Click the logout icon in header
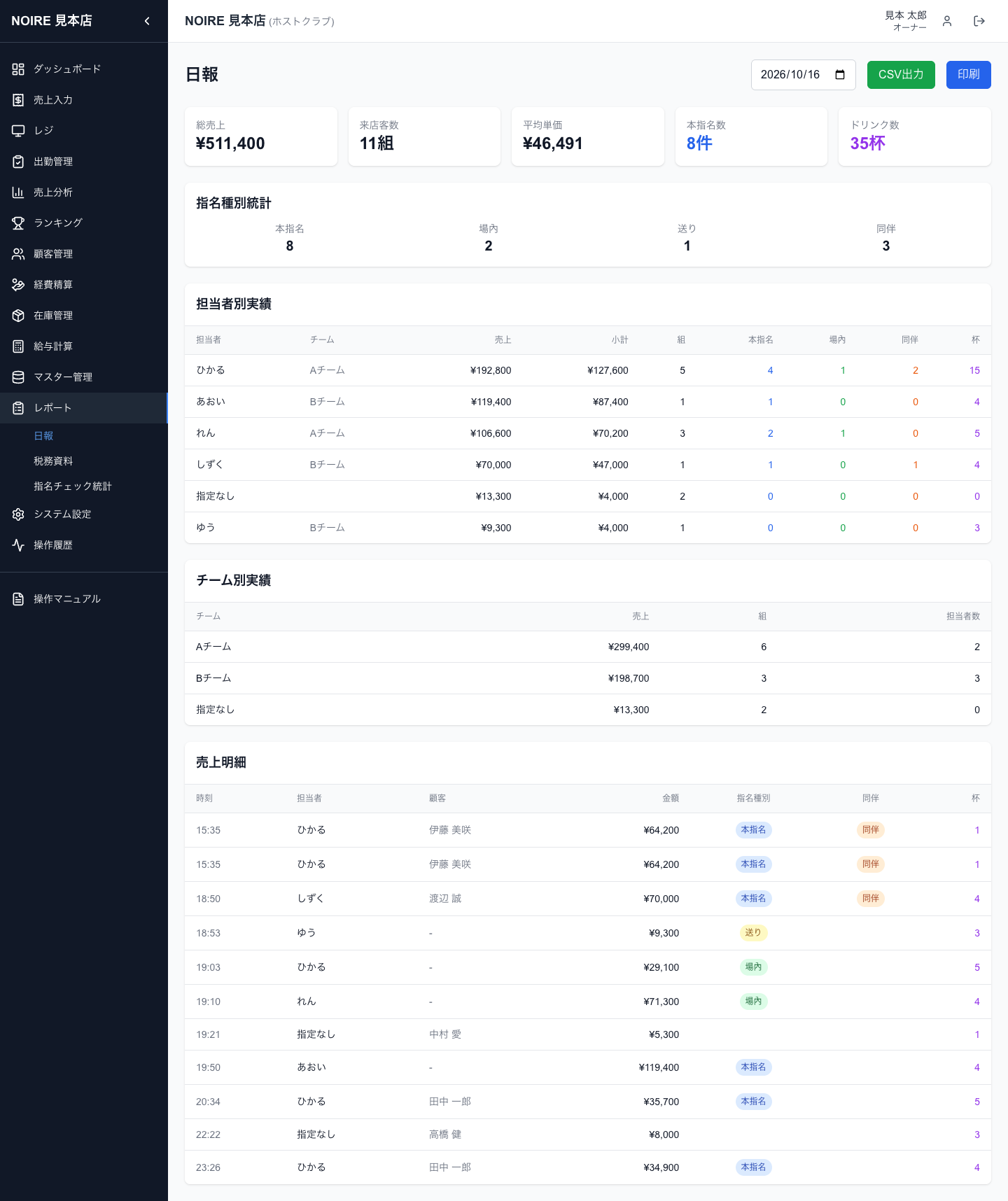This screenshot has width=1008, height=1201. click(979, 21)
